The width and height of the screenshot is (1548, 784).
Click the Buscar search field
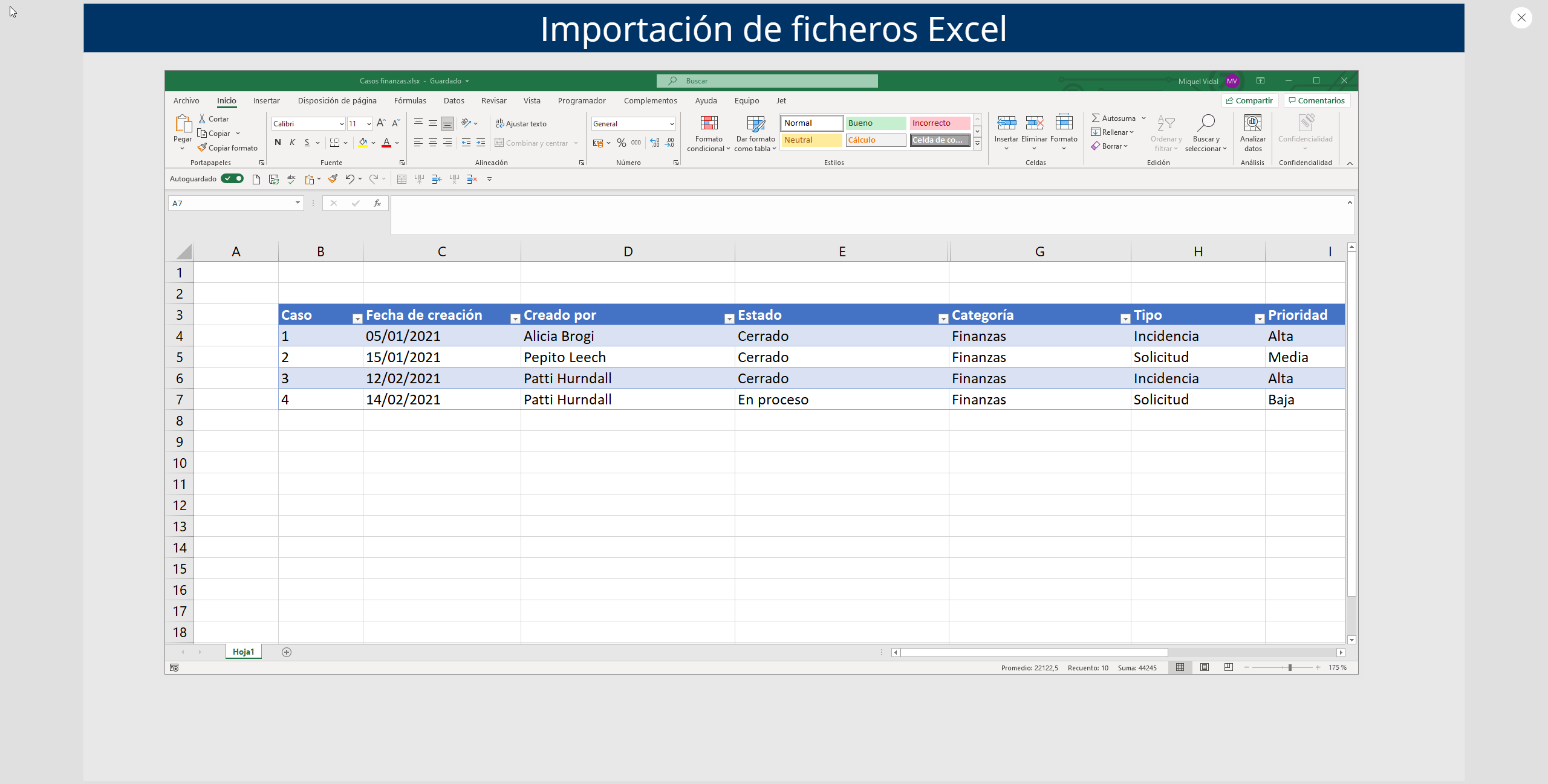[x=768, y=81]
